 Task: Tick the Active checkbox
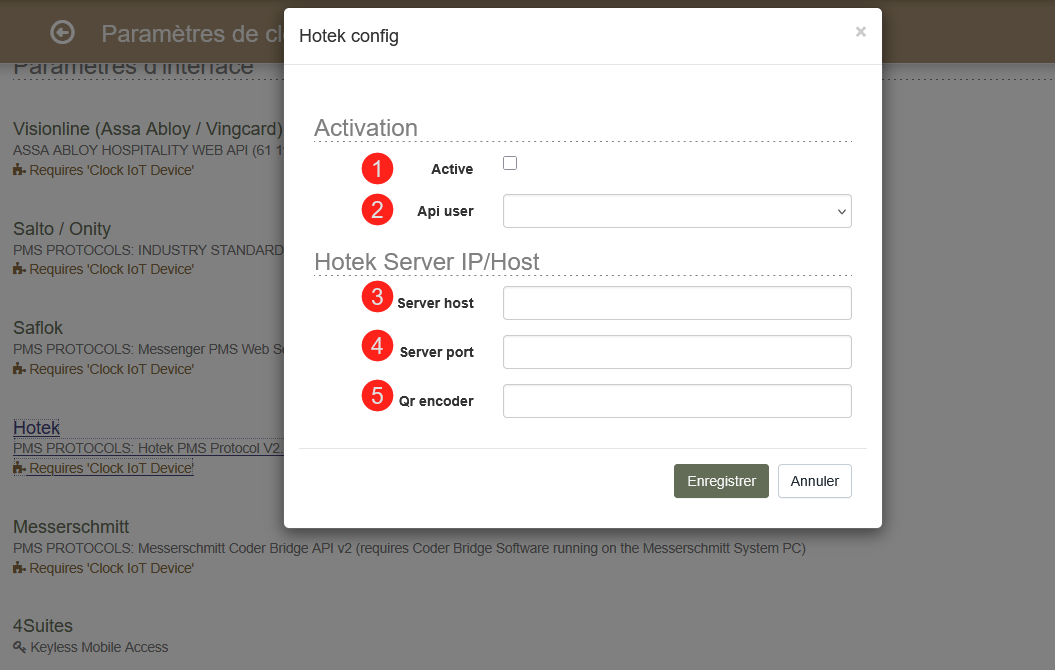click(510, 163)
